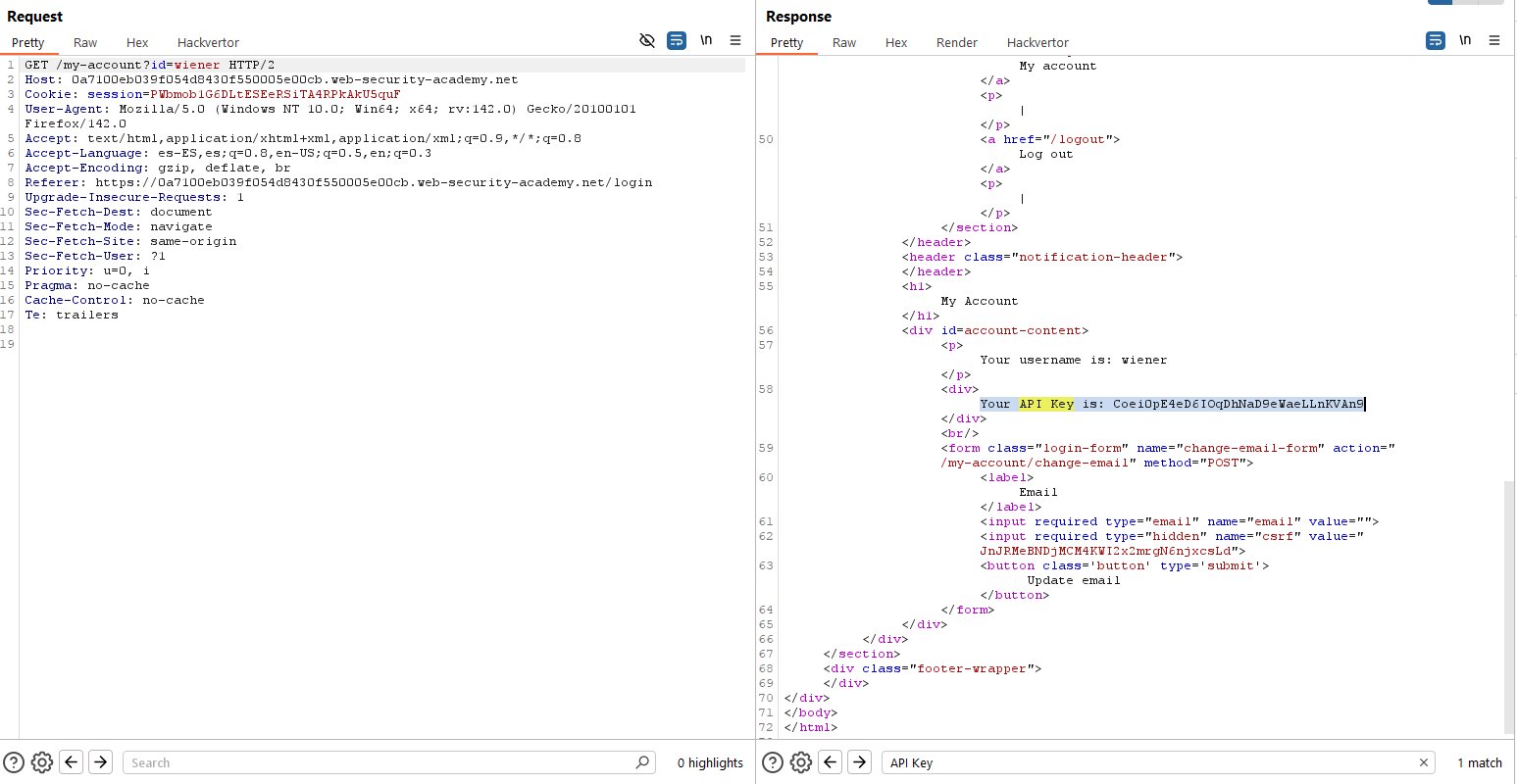The image size is (1517, 784).
Task: Toggle word wrap icon in Request panel
Action: click(x=677, y=40)
